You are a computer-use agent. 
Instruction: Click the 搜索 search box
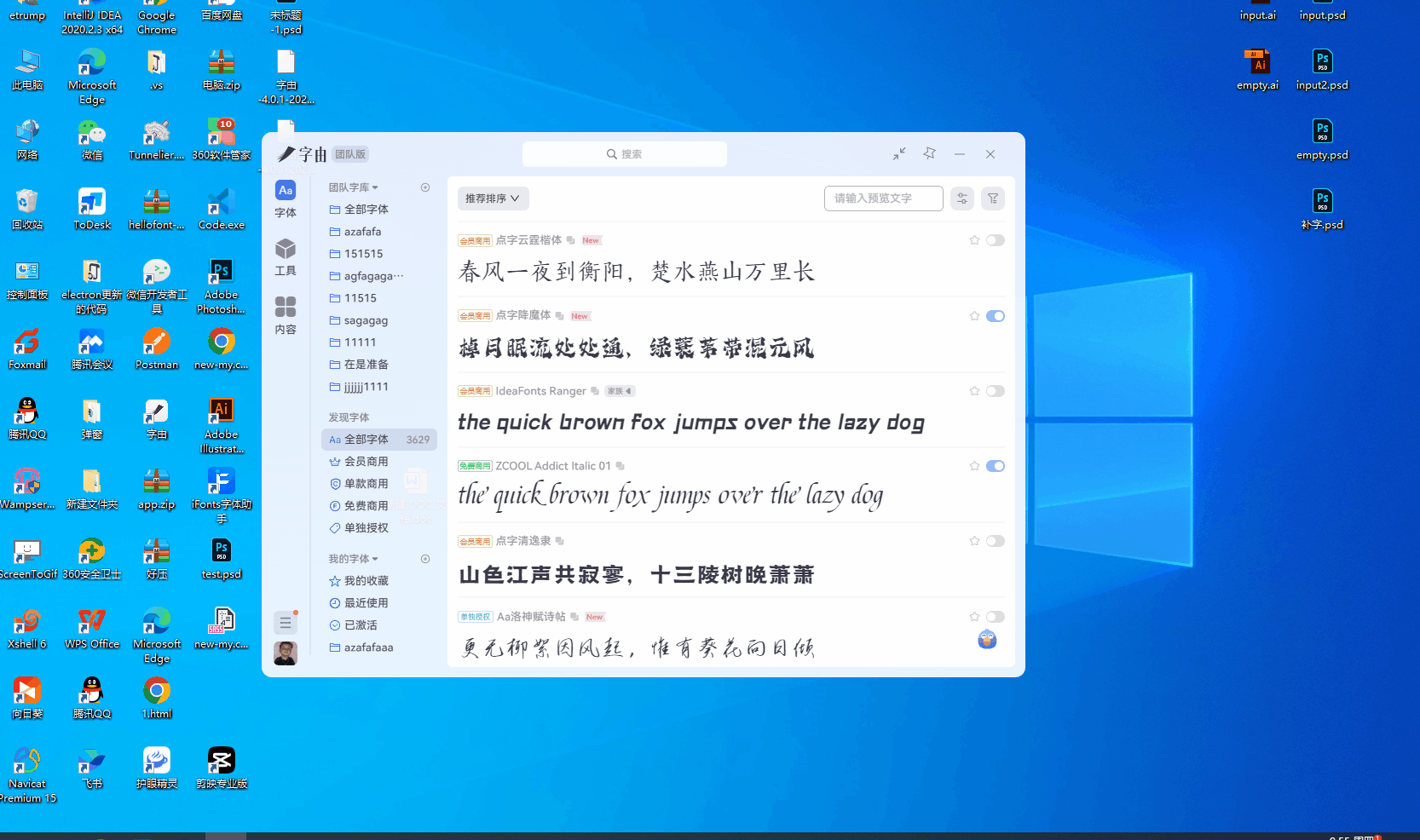pyautogui.click(x=625, y=154)
